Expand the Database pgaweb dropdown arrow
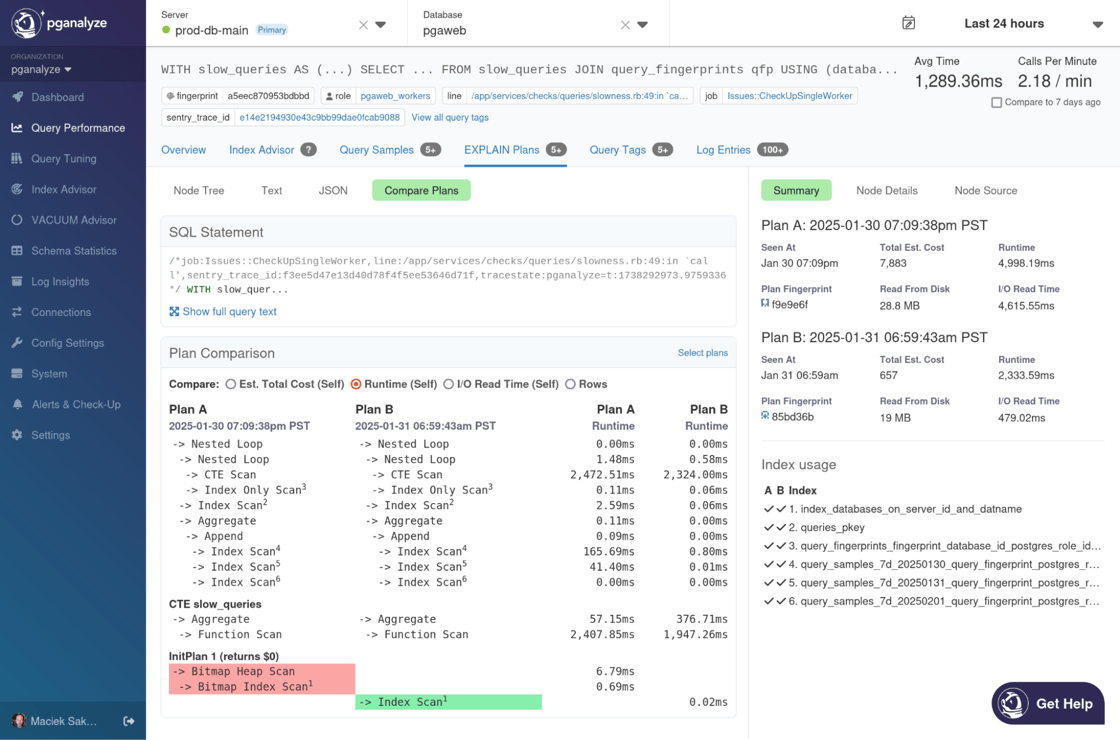This screenshot has width=1120, height=740. 643,25
